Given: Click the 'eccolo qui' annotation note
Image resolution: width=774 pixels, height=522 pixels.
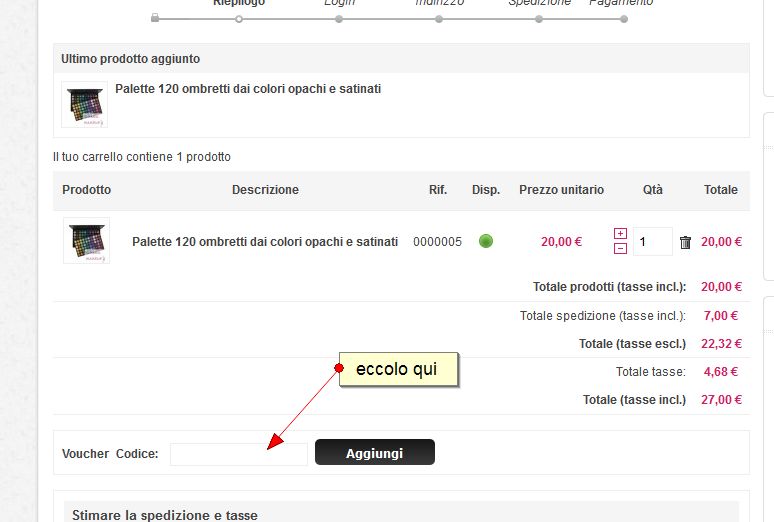Looking at the screenshot, I should pyautogui.click(x=399, y=369).
